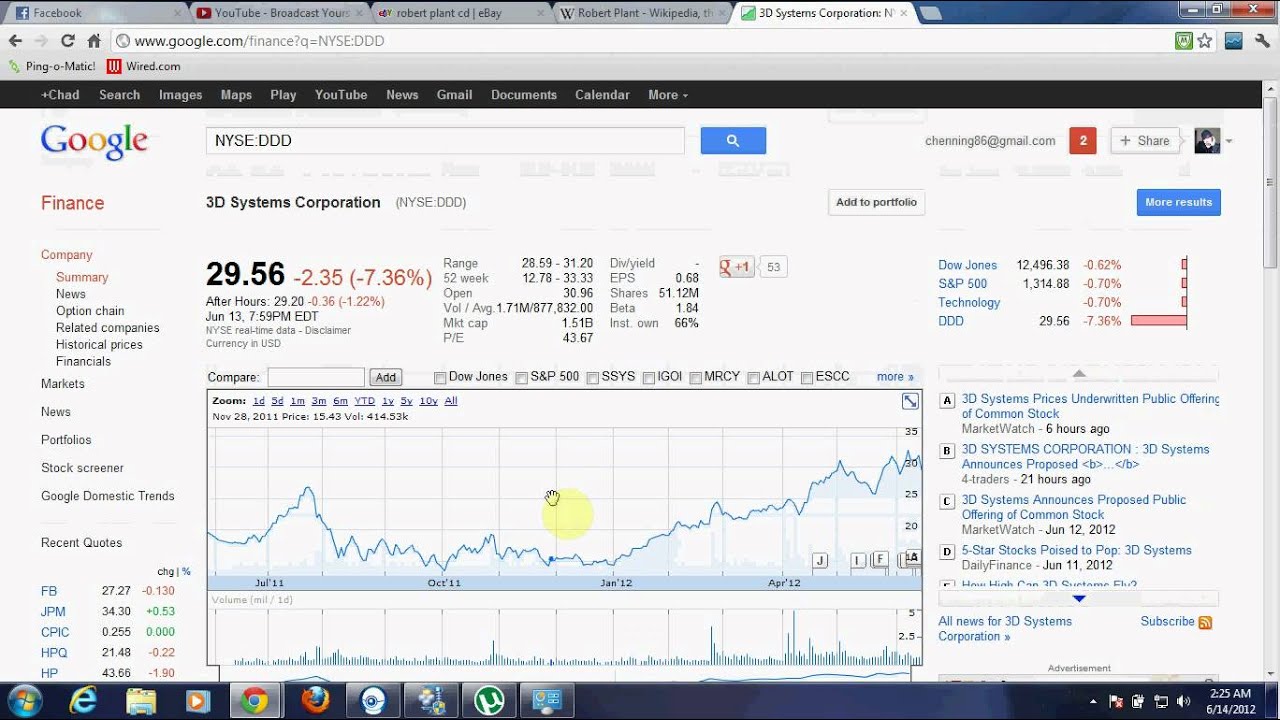
Task: Check the ESCC compare checkbox
Action: 807,378
